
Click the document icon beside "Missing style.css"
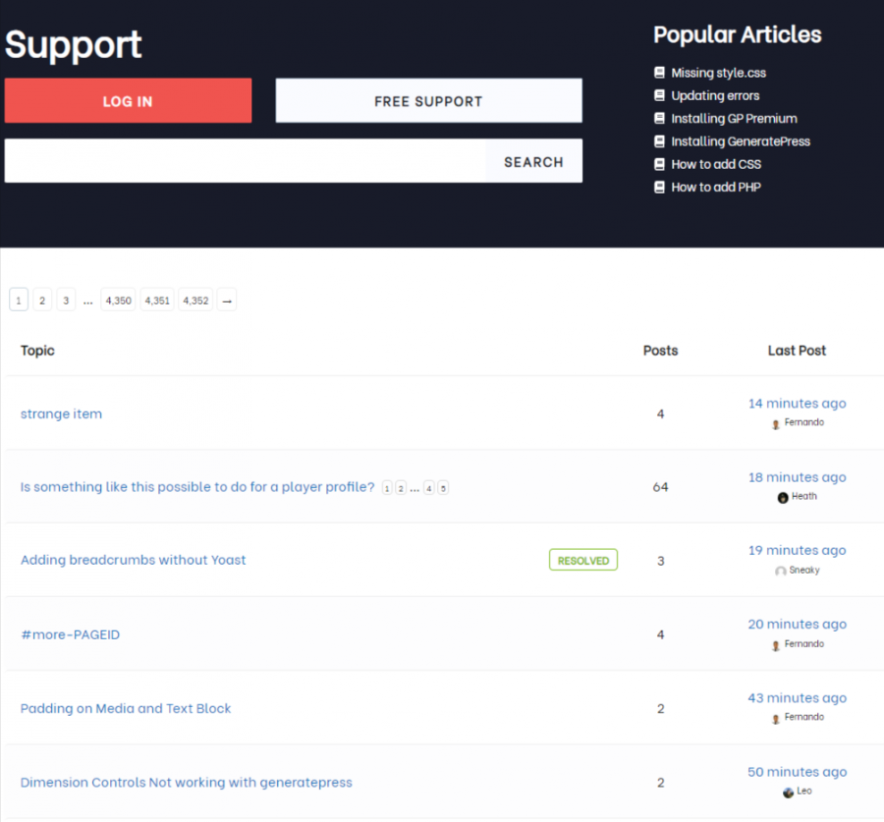pos(659,72)
